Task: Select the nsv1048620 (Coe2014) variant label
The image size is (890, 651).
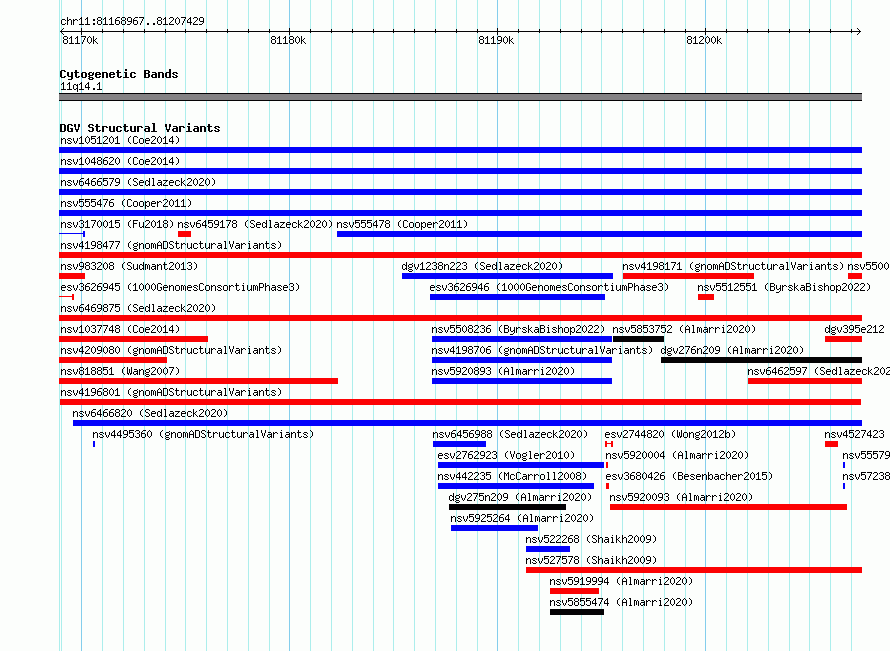Action: tap(120, 161)
